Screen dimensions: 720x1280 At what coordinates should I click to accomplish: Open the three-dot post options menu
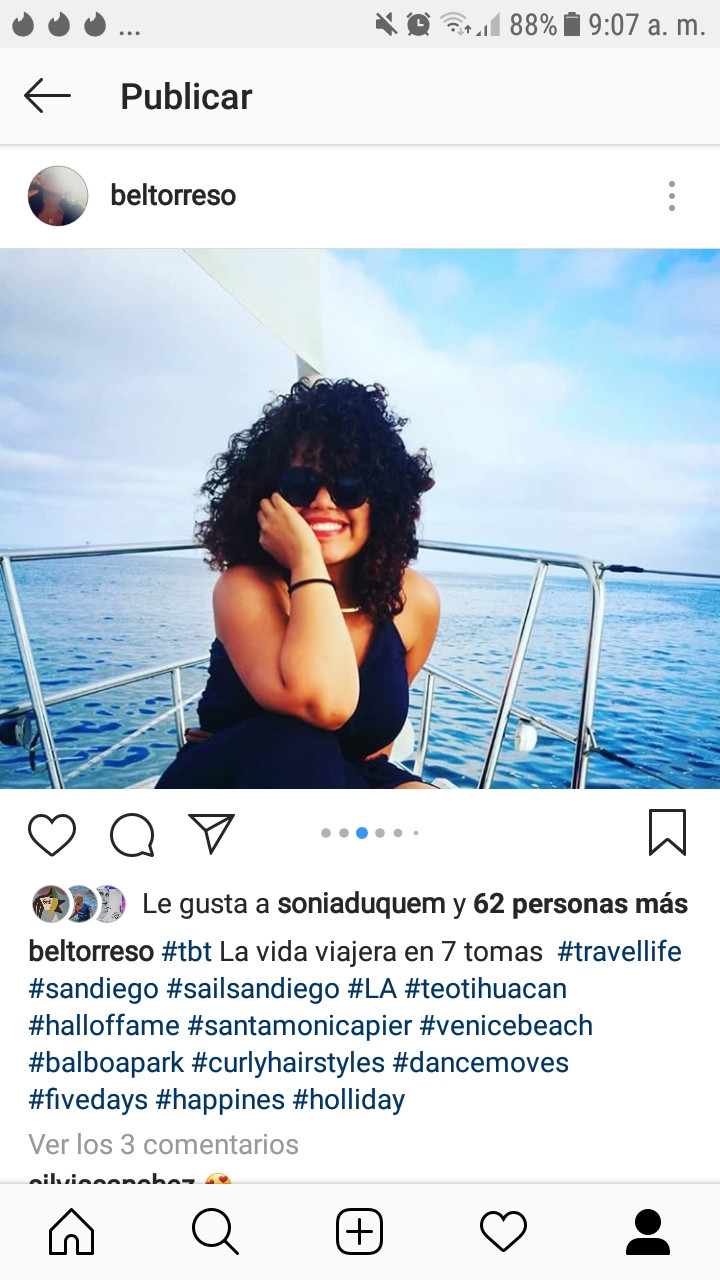pos(672,196)
